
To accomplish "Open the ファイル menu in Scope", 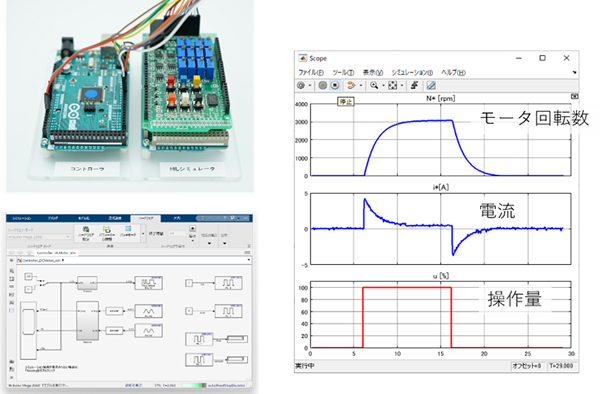I will pos(311,72).
